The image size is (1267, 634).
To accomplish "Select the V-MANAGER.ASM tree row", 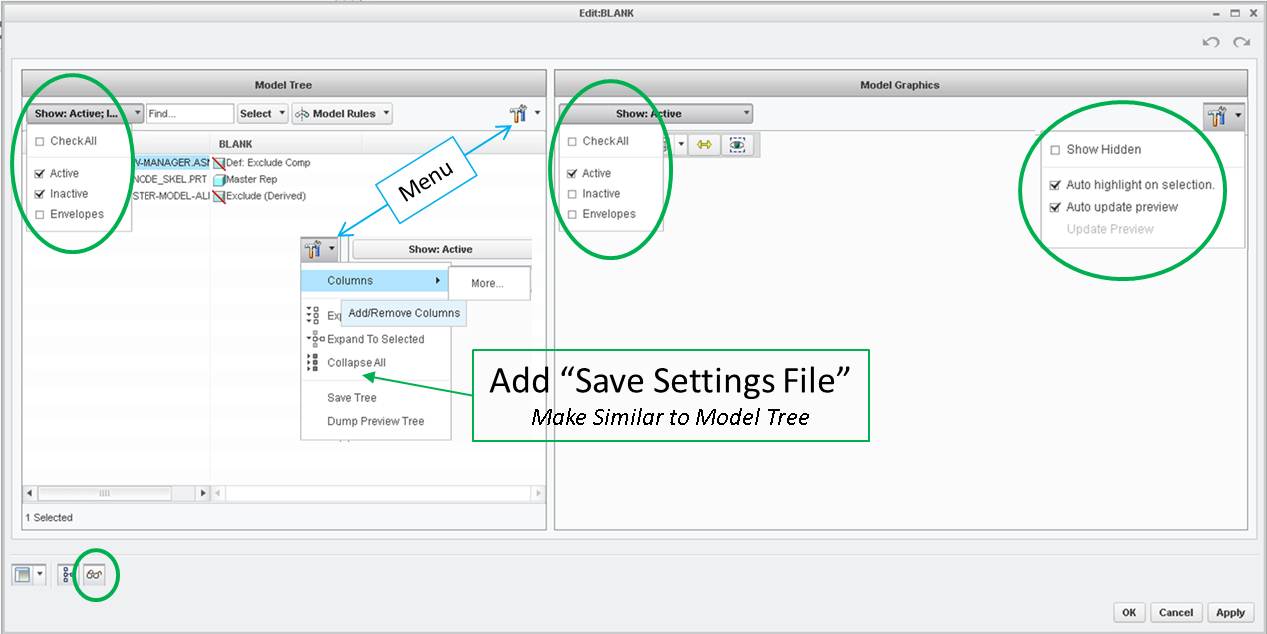I will 170,162.
